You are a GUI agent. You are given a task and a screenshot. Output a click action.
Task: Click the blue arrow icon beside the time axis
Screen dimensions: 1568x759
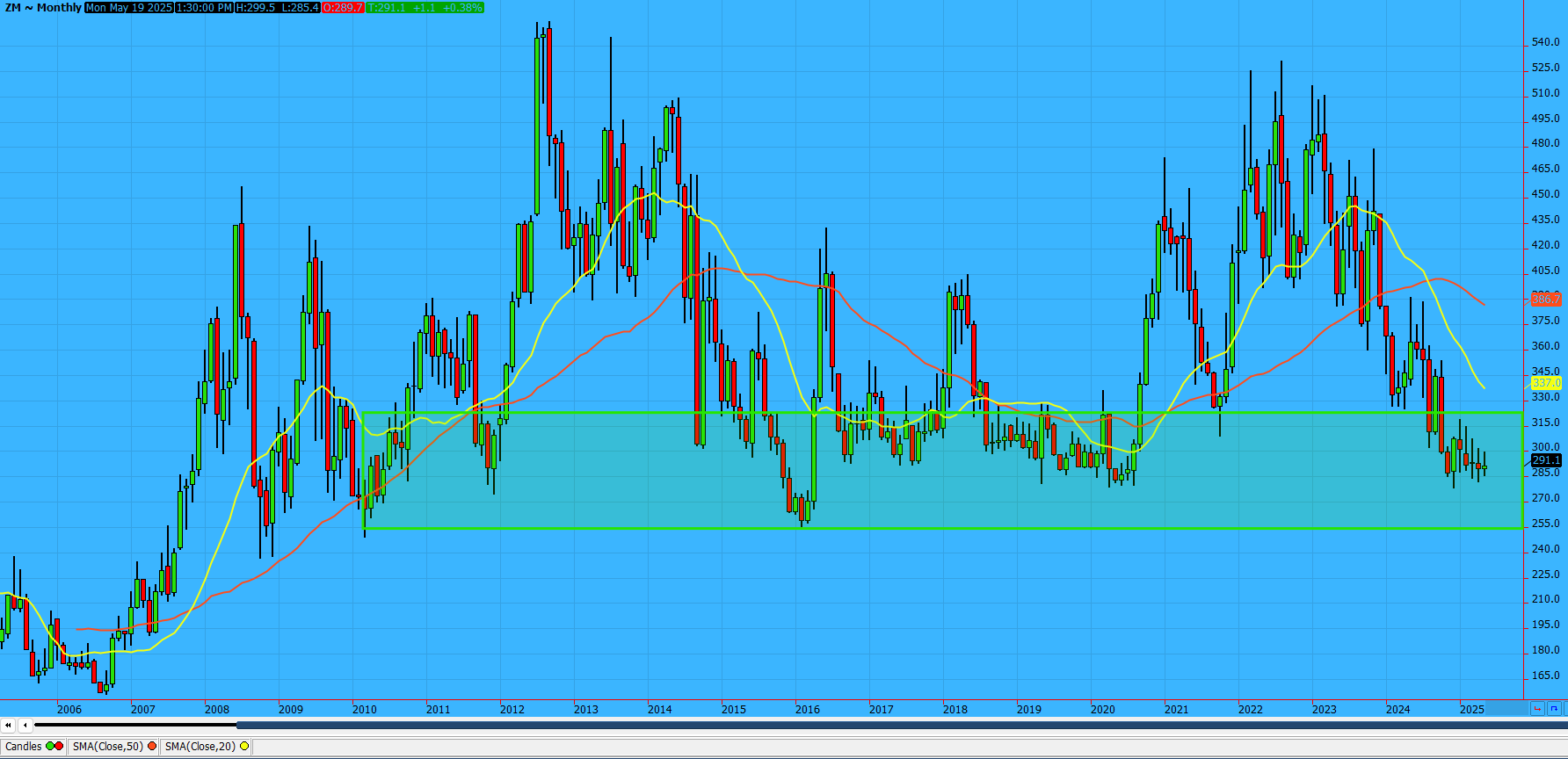(1554, 709)
